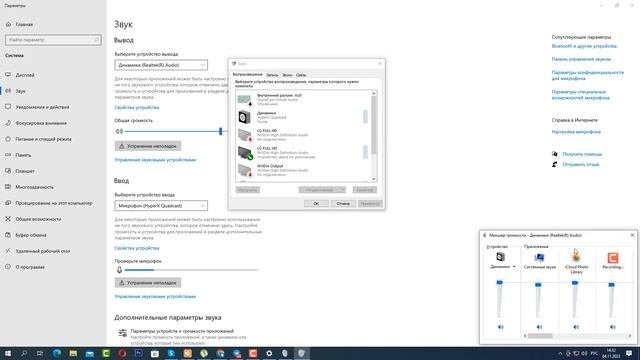The image size is (640, 360).
Task: Click microphone Устранение неполадок button
Action: [148, 282]
